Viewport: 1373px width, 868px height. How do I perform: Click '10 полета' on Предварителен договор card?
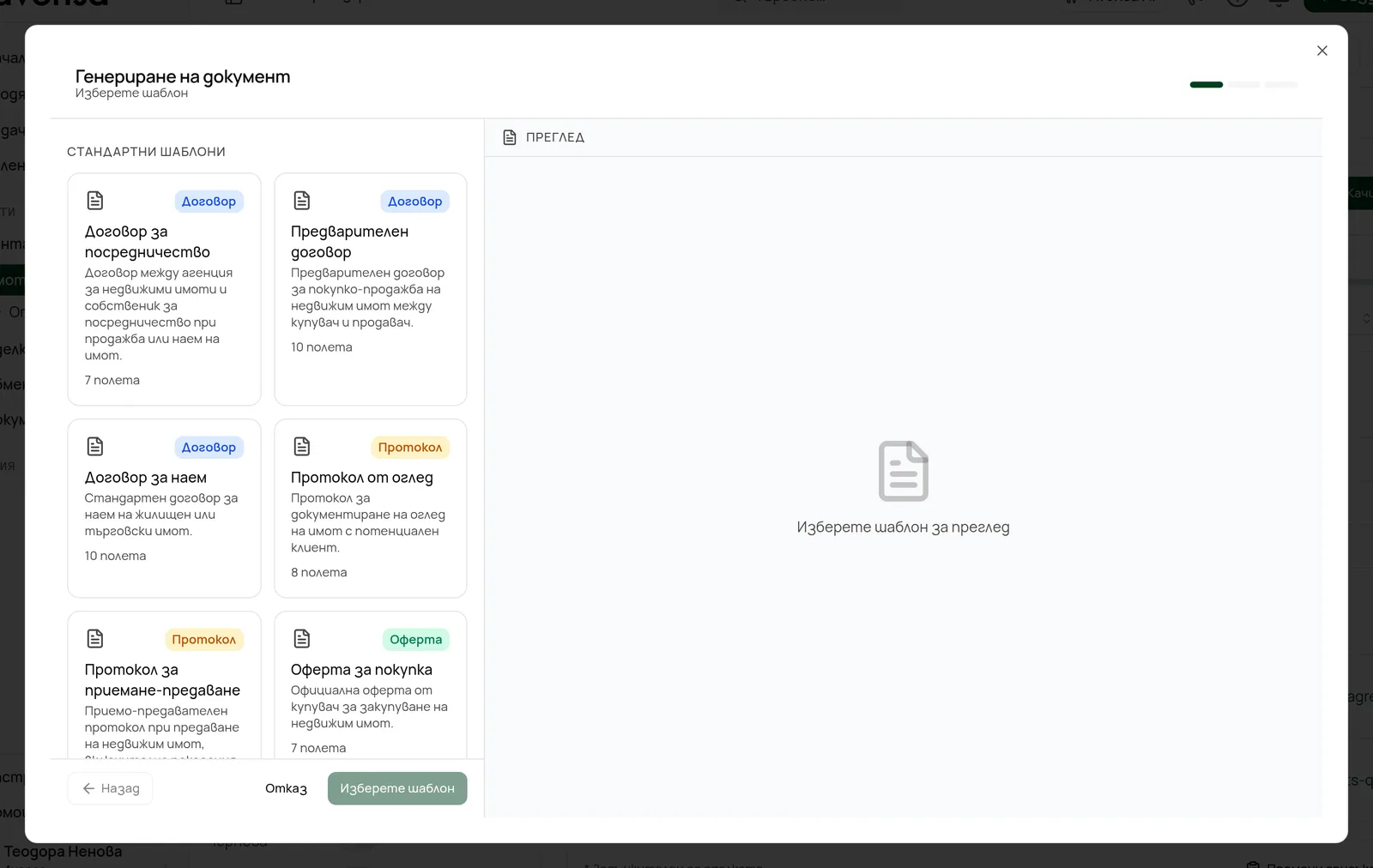[322, 347]
